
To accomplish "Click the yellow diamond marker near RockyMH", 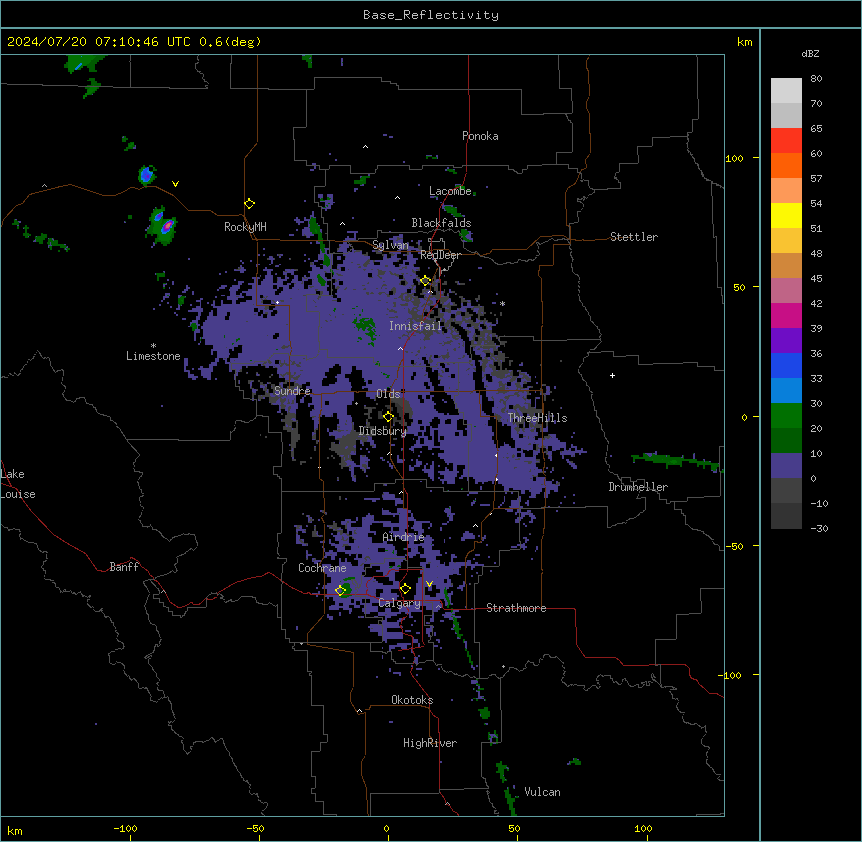I will pyautogui.click(x=250, y=204).
